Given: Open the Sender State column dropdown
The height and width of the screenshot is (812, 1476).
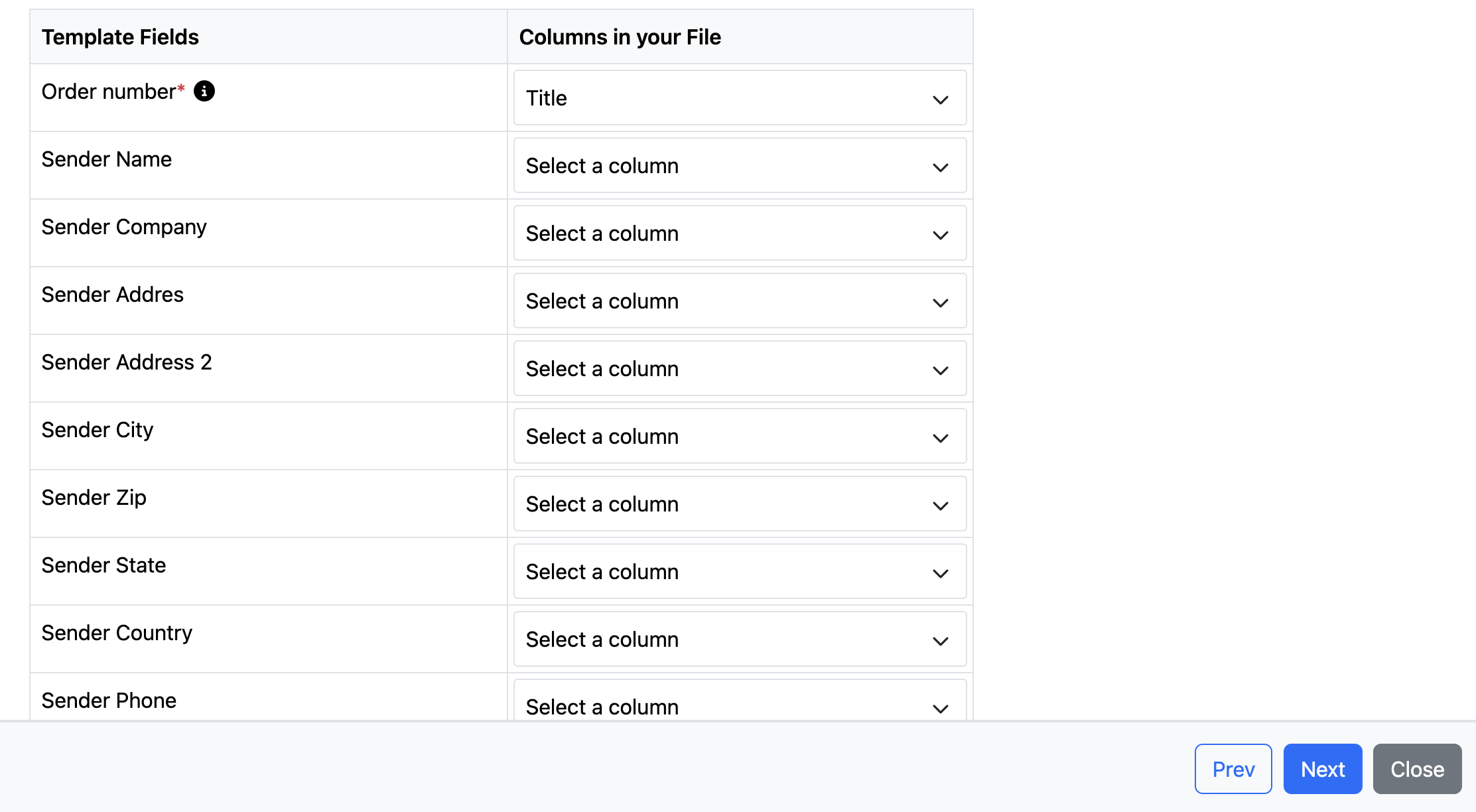Looking at the screenshot, I should click(740, 572).
